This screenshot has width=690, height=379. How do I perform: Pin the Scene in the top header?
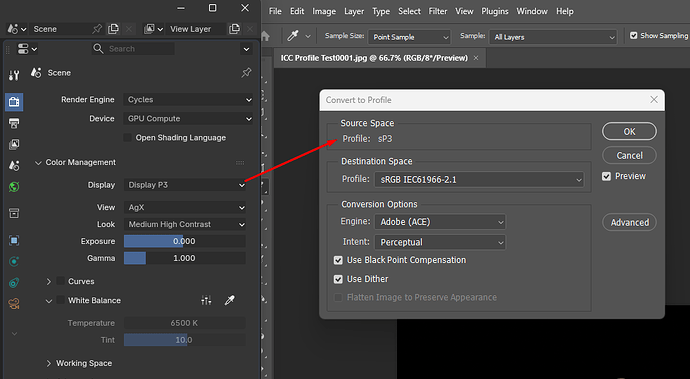pos(97,29)
